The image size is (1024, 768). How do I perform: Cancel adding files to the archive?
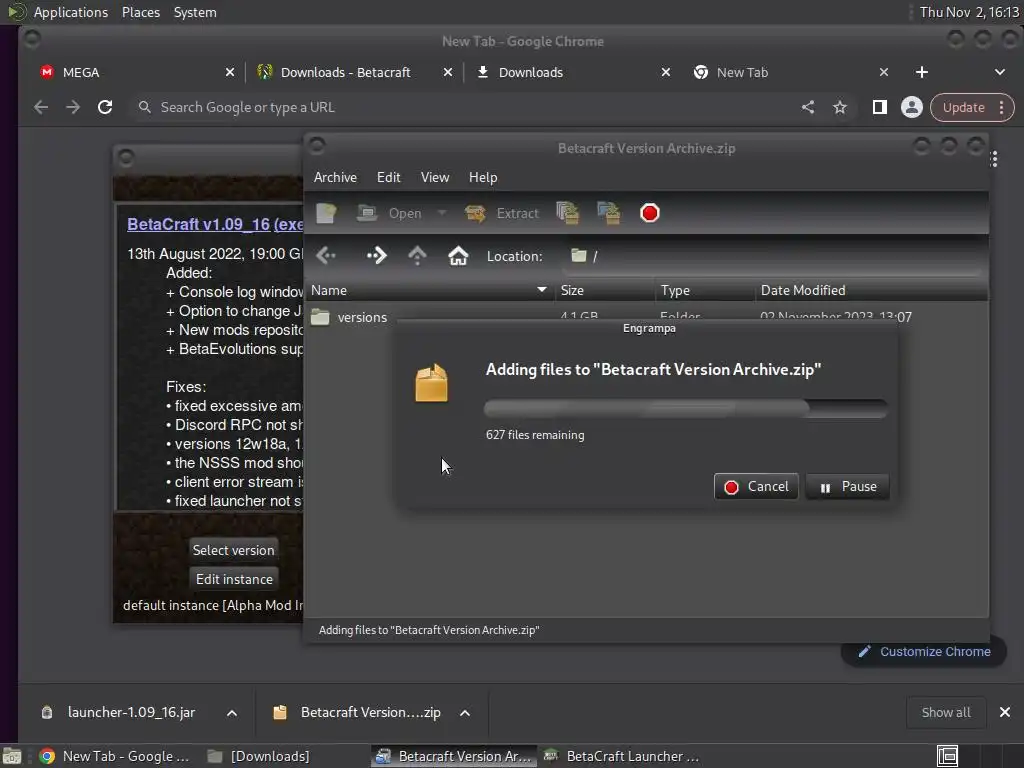(756, 487)
